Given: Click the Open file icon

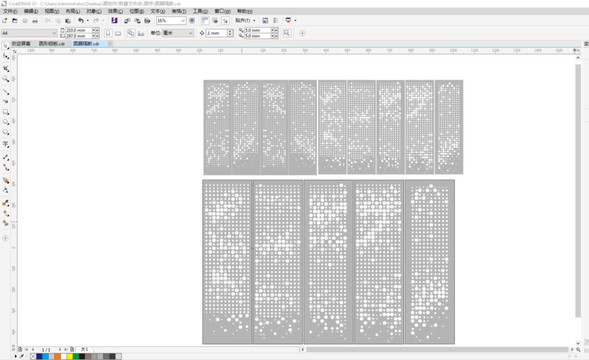Looking at the screenshot, I should [x=15, y=21].
